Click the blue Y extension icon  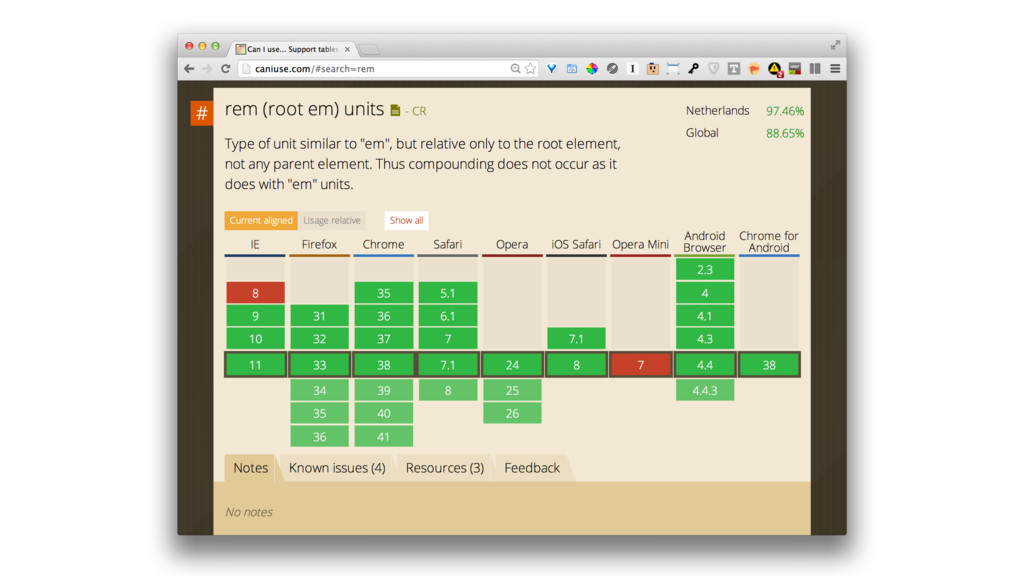coord(552,69)
